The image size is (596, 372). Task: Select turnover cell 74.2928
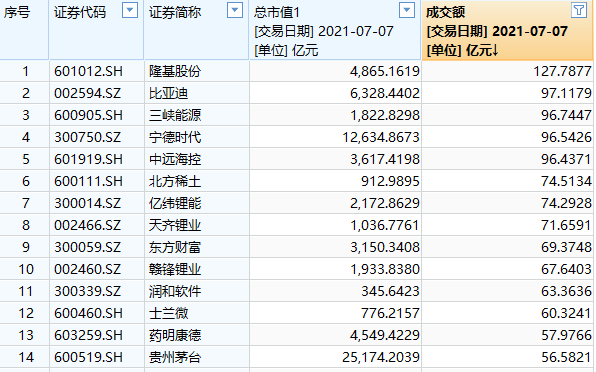507,203
